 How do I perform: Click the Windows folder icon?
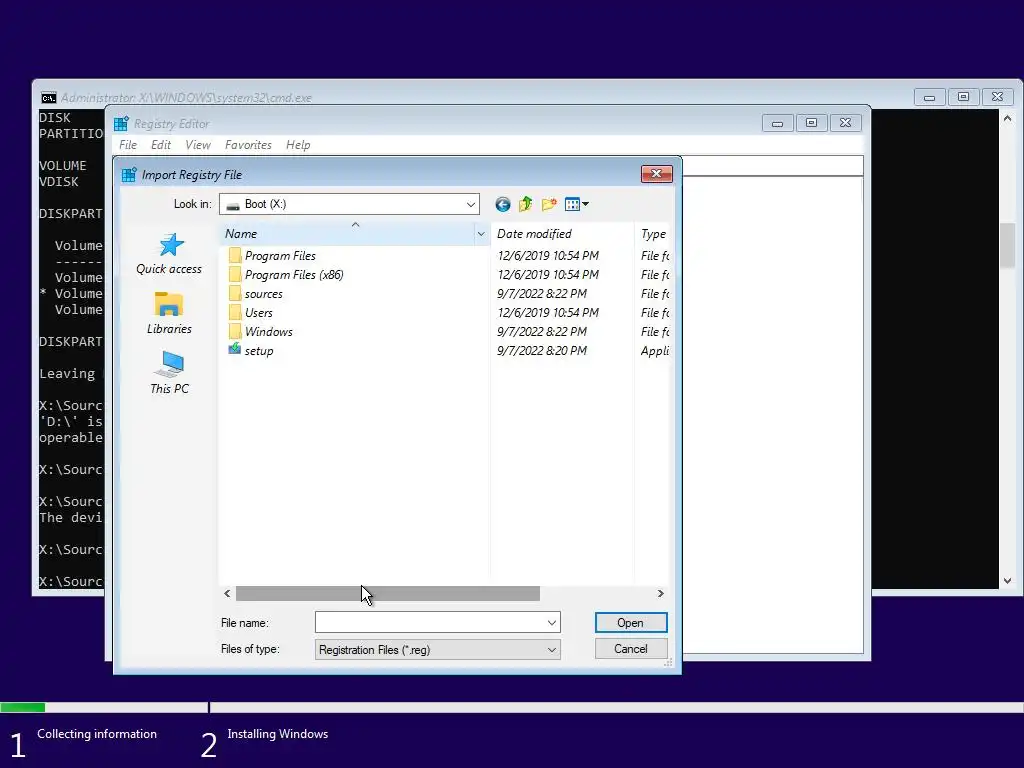(235, 331)
